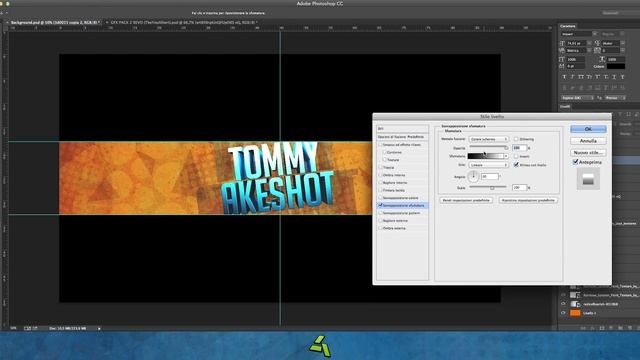640x360 pixels.
Task: Select Opzioni di fusione: Predefinite
Action: [x=402, y=137]
